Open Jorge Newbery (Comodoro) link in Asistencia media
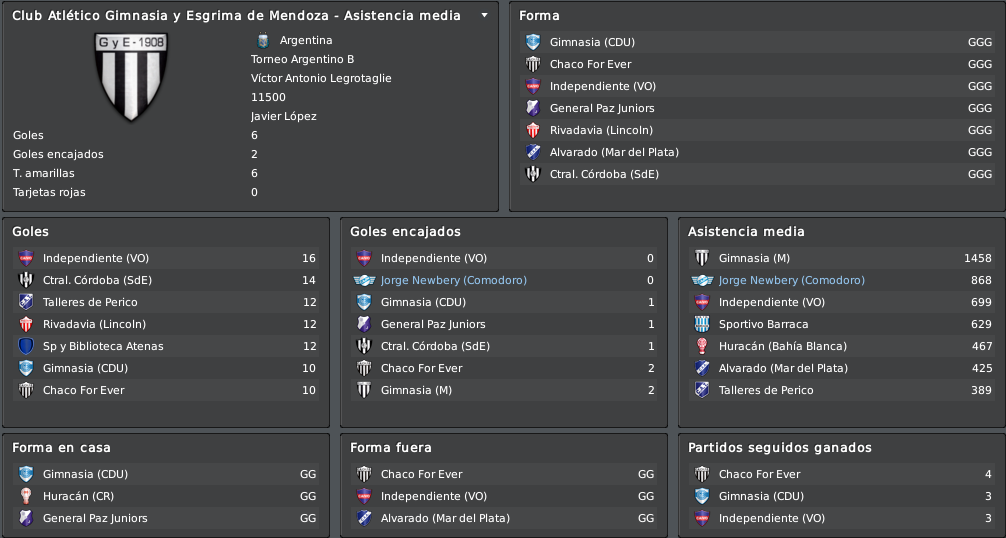The height and width of the screenshot is (538, 1006). (x=792, y=280)
